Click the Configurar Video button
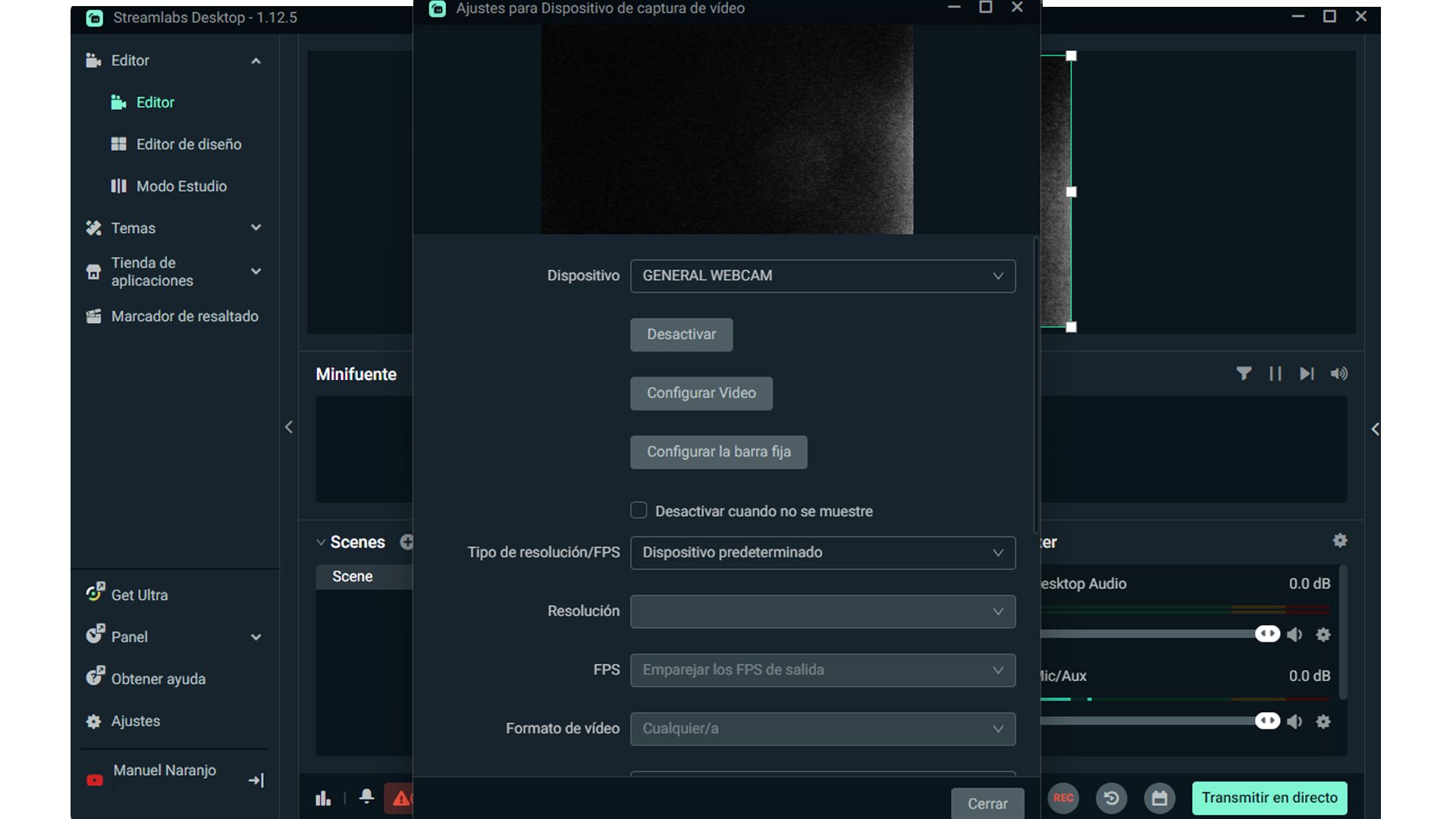 click(701, 393)
